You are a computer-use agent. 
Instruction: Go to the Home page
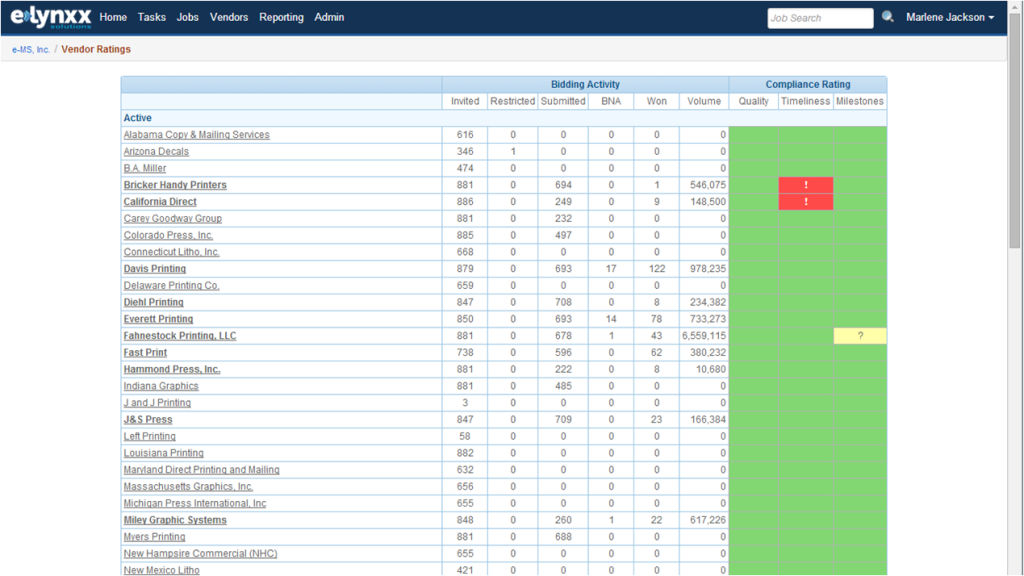113,18
